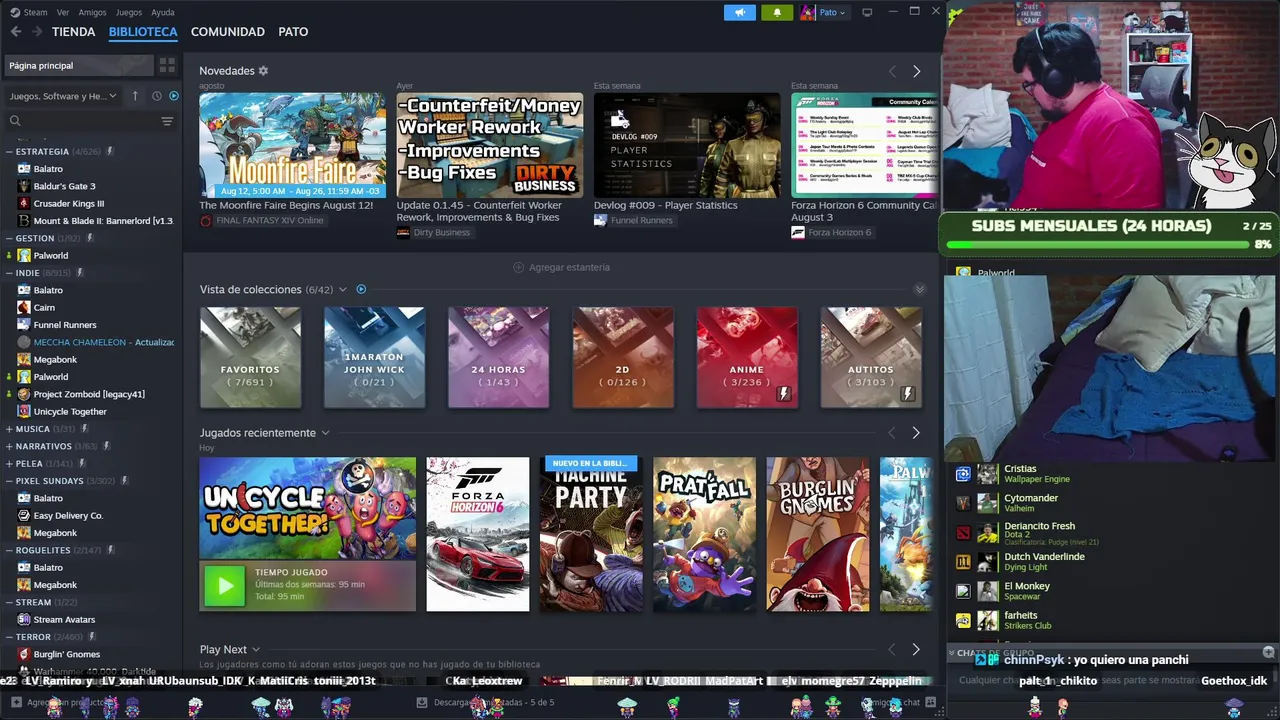Click the library search magnifier icon
The height and width of the screenshot is (720, 1280).
click(15, 121)
